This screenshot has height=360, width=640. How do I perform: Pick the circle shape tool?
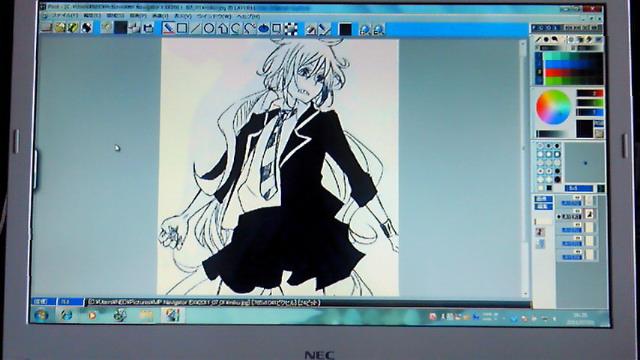209,29
